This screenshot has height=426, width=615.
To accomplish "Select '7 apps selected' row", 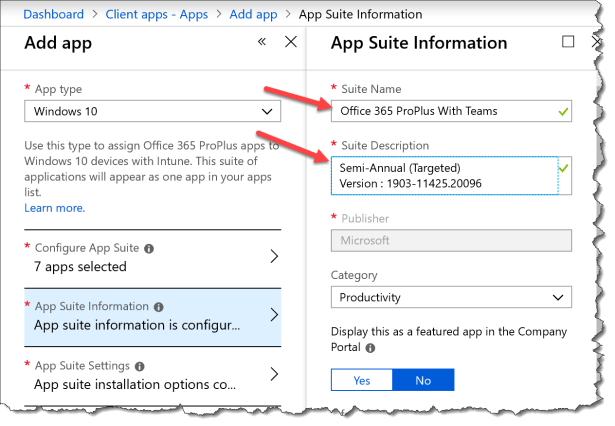I will click(x=152, y=259).
